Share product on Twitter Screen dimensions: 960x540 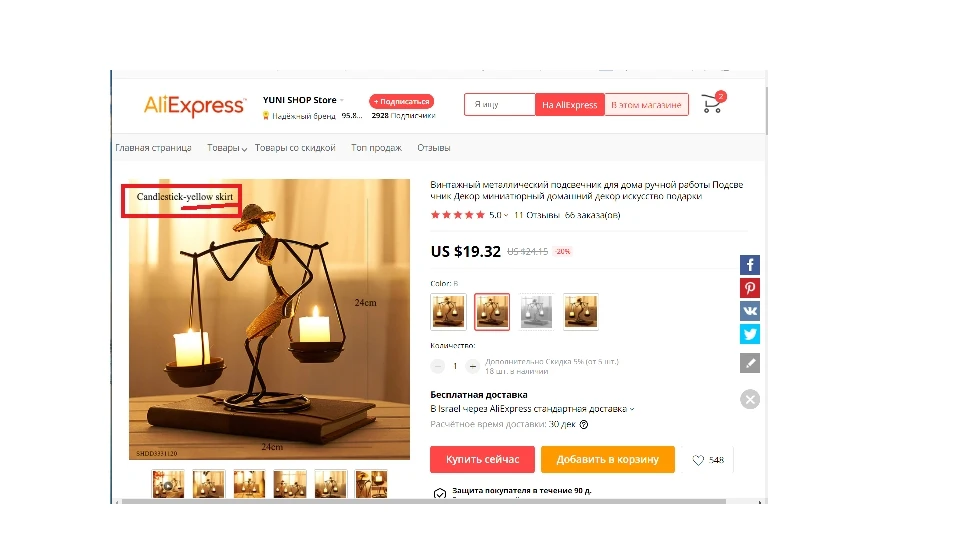tap(750, 334)
